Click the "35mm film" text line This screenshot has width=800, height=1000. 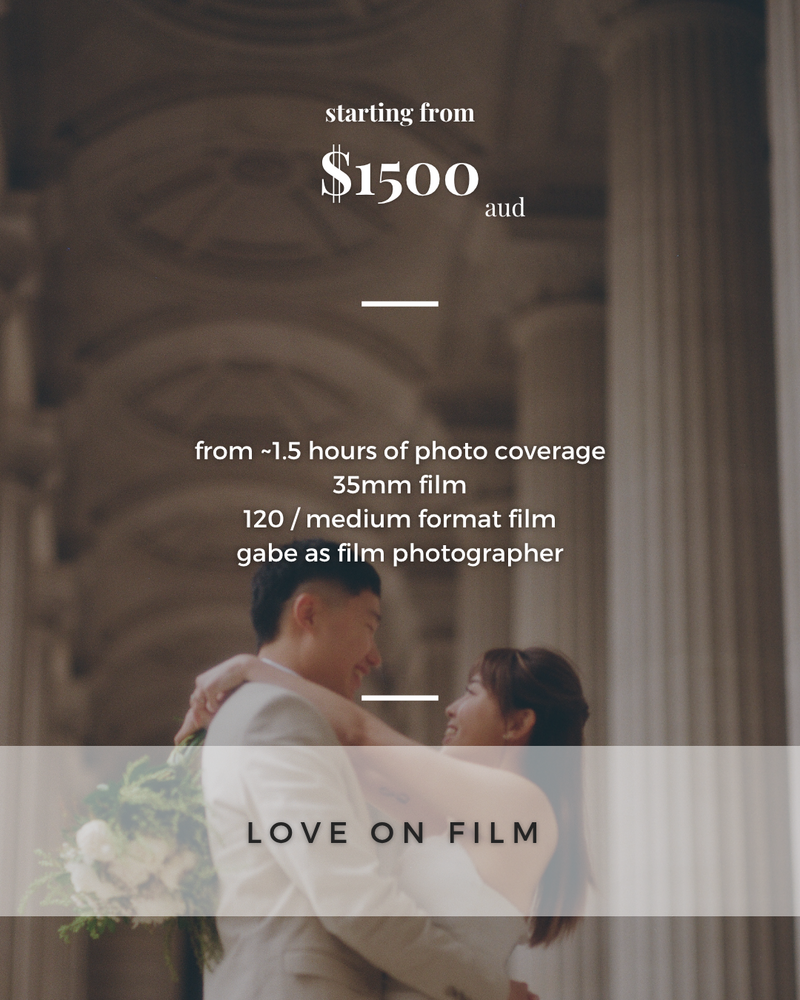coord(399,485)
